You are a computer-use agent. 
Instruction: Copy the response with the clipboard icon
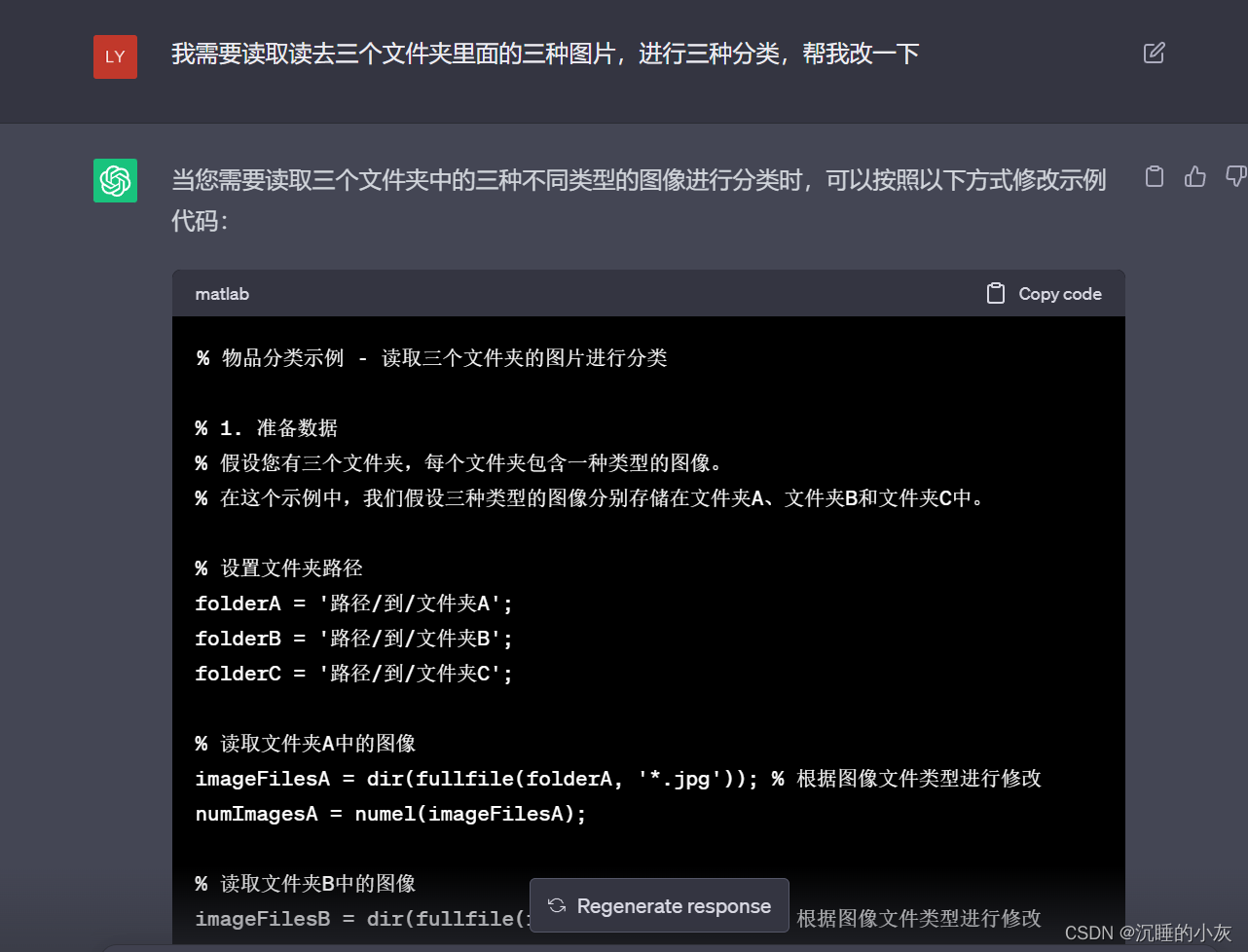pyautogui.click(x=1155, y=176)
